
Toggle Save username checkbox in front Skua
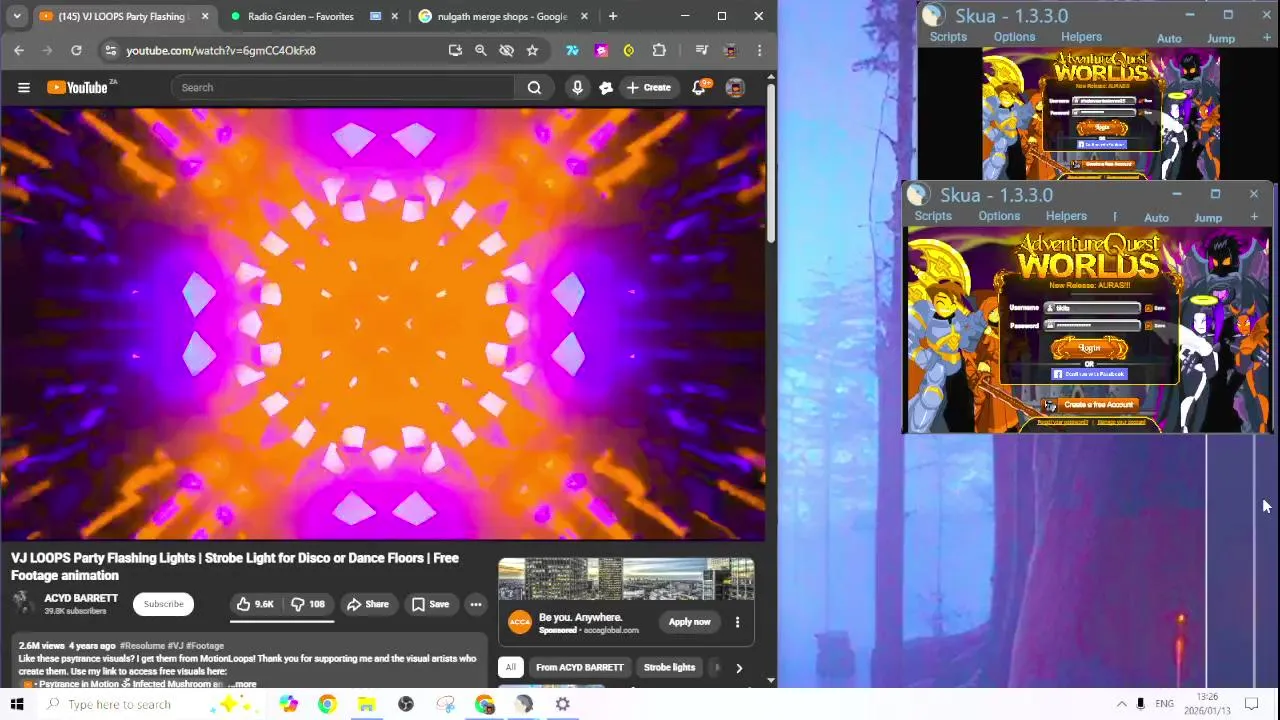coord(1148,308)
